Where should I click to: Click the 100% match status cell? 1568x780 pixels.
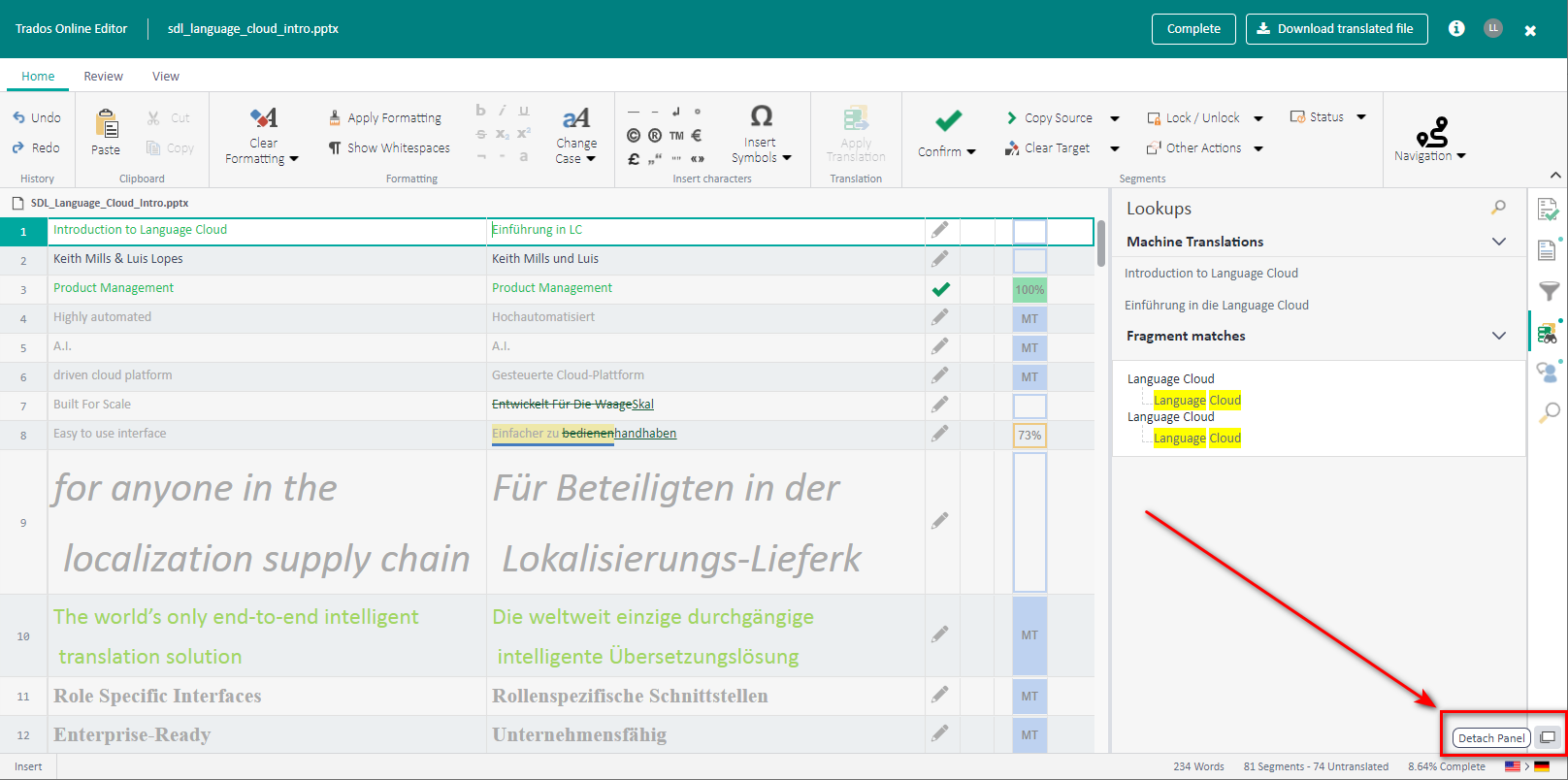1029,289
